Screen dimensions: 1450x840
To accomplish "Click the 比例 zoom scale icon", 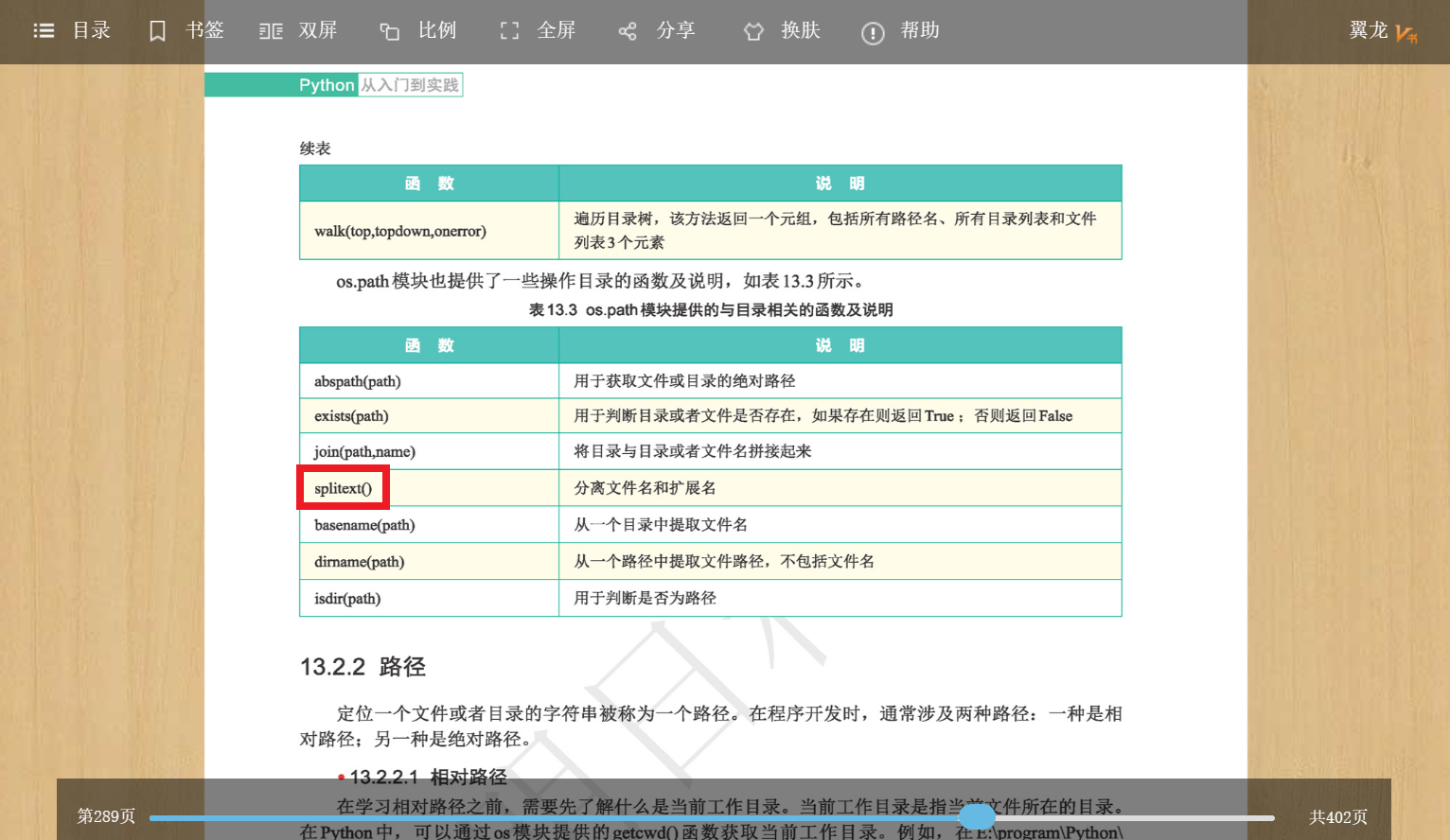I will [389, 31].
